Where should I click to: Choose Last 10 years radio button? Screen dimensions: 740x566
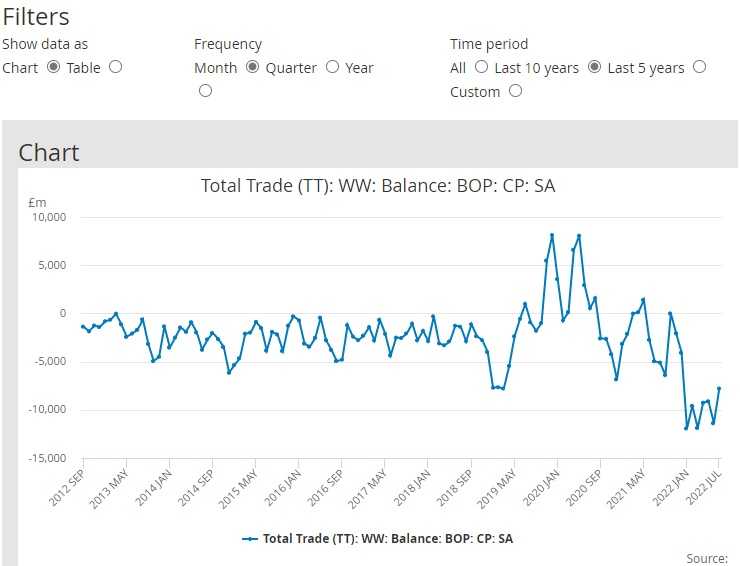click(x=594, y=67)
